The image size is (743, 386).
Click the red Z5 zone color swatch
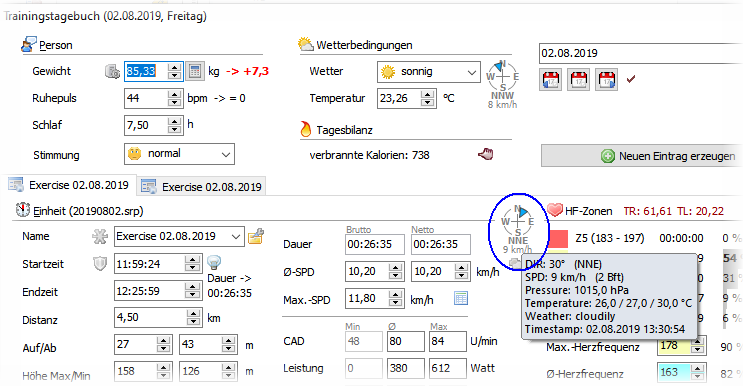[x=558, y=238]
